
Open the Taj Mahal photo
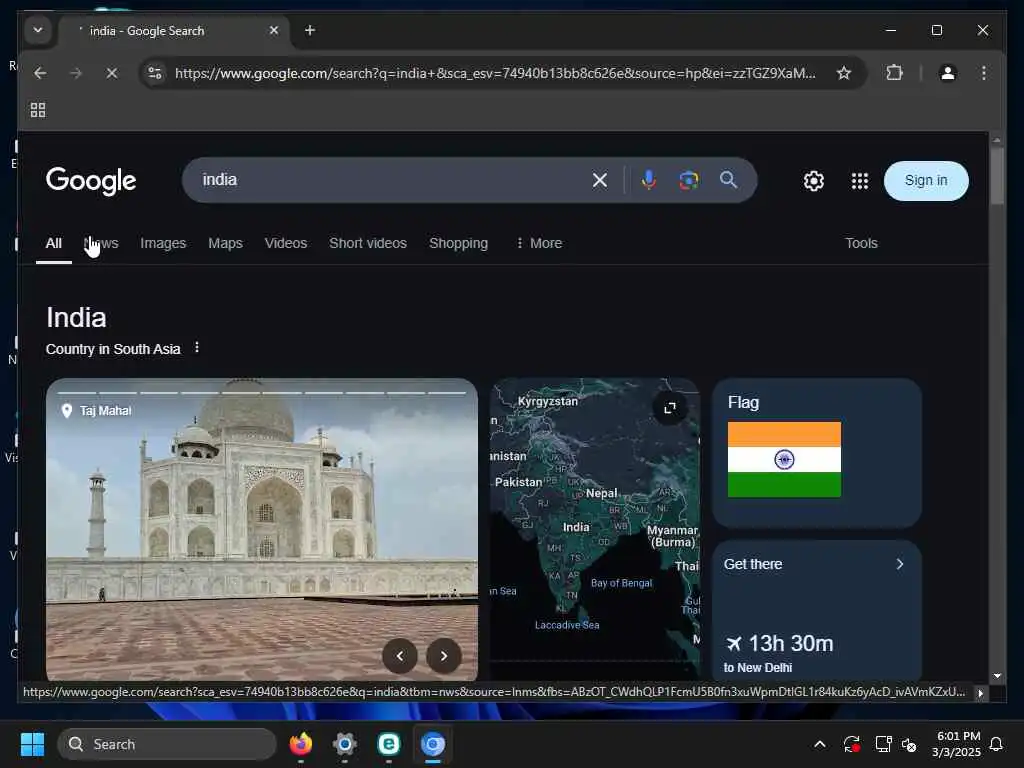click(262, 529)
